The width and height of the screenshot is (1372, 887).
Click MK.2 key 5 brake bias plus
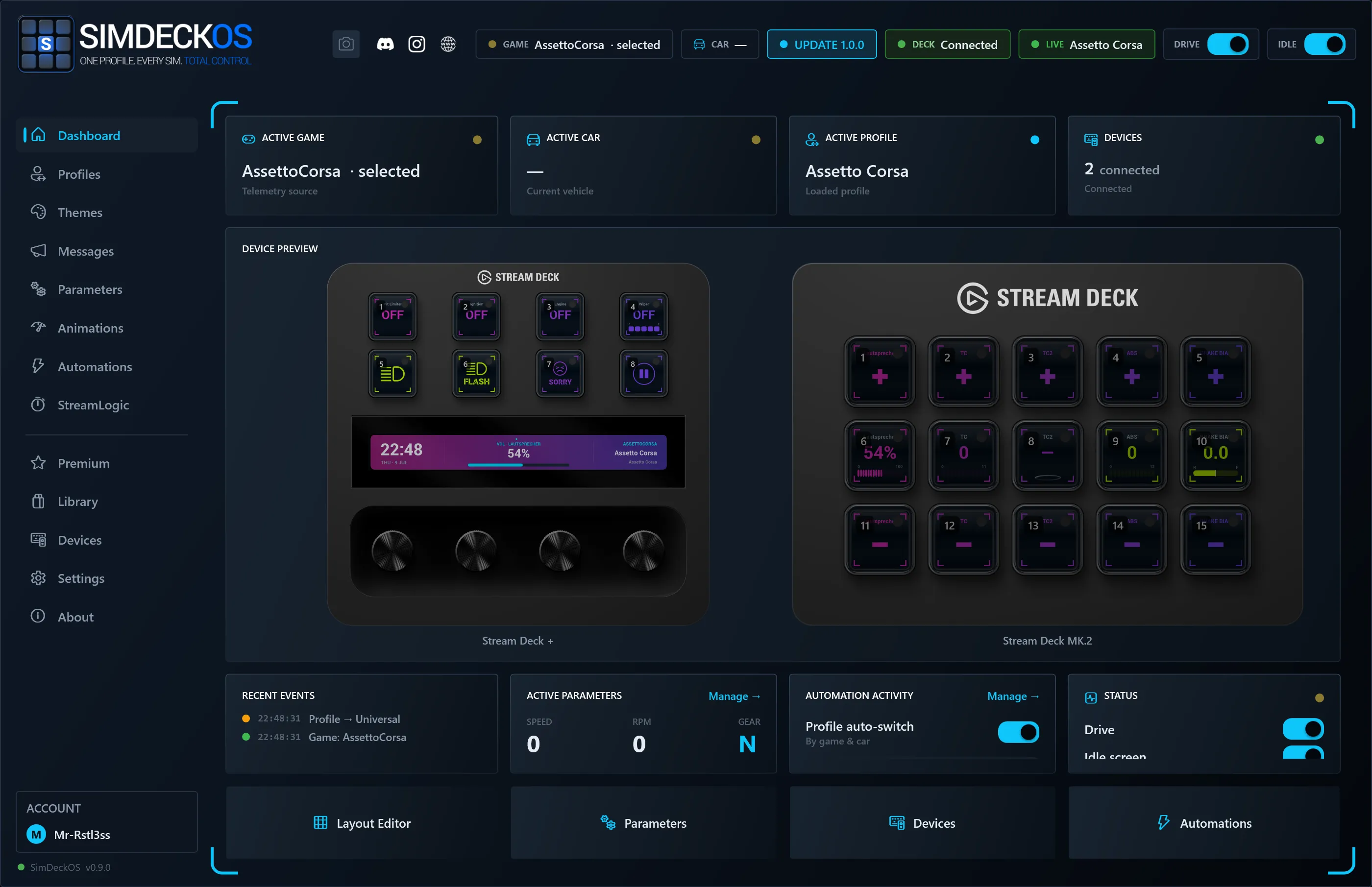1215,372
